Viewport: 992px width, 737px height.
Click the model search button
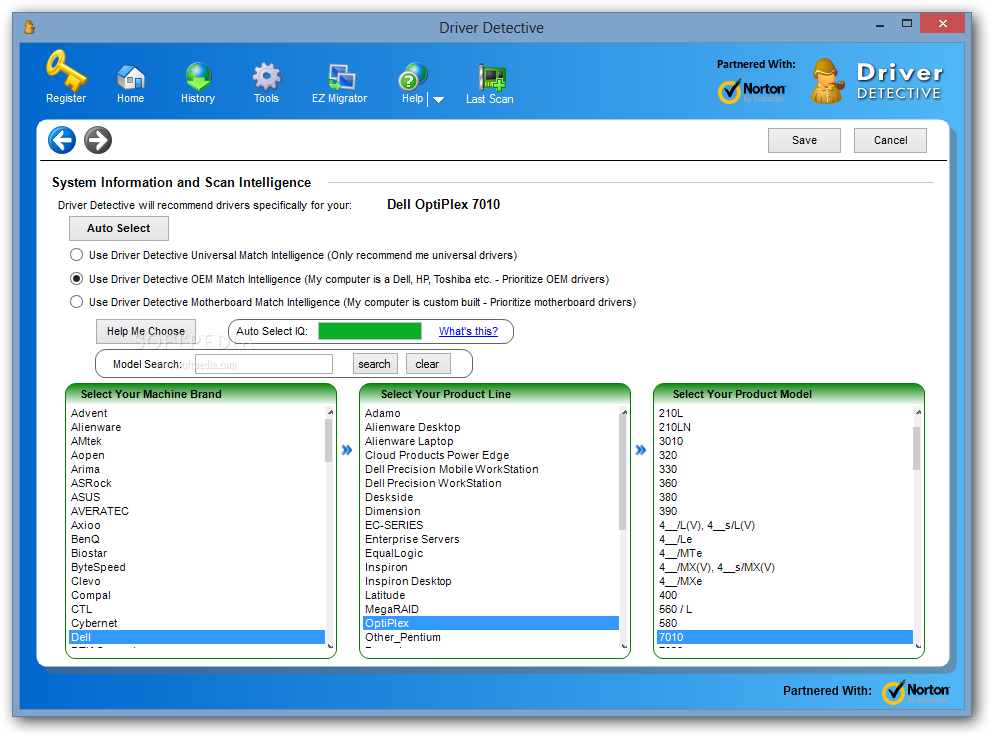tap(375, 364)
